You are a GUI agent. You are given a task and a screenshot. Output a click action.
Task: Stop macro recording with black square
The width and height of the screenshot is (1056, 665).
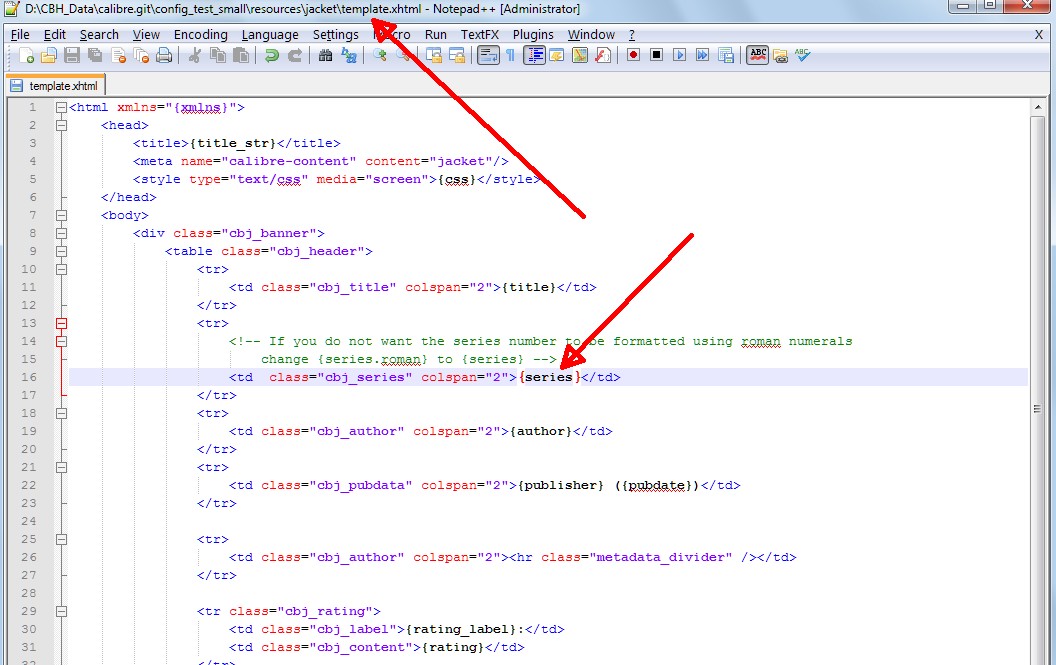point(657,55)
